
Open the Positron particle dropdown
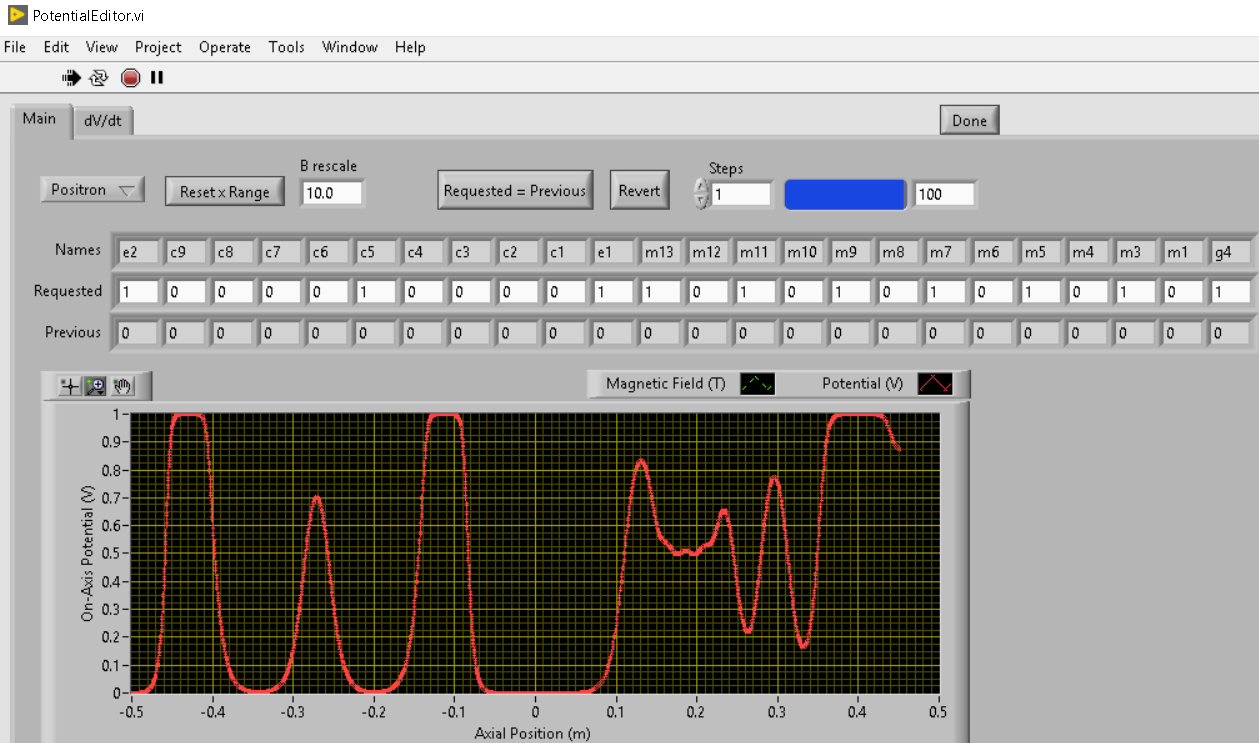tap(92, 190)
